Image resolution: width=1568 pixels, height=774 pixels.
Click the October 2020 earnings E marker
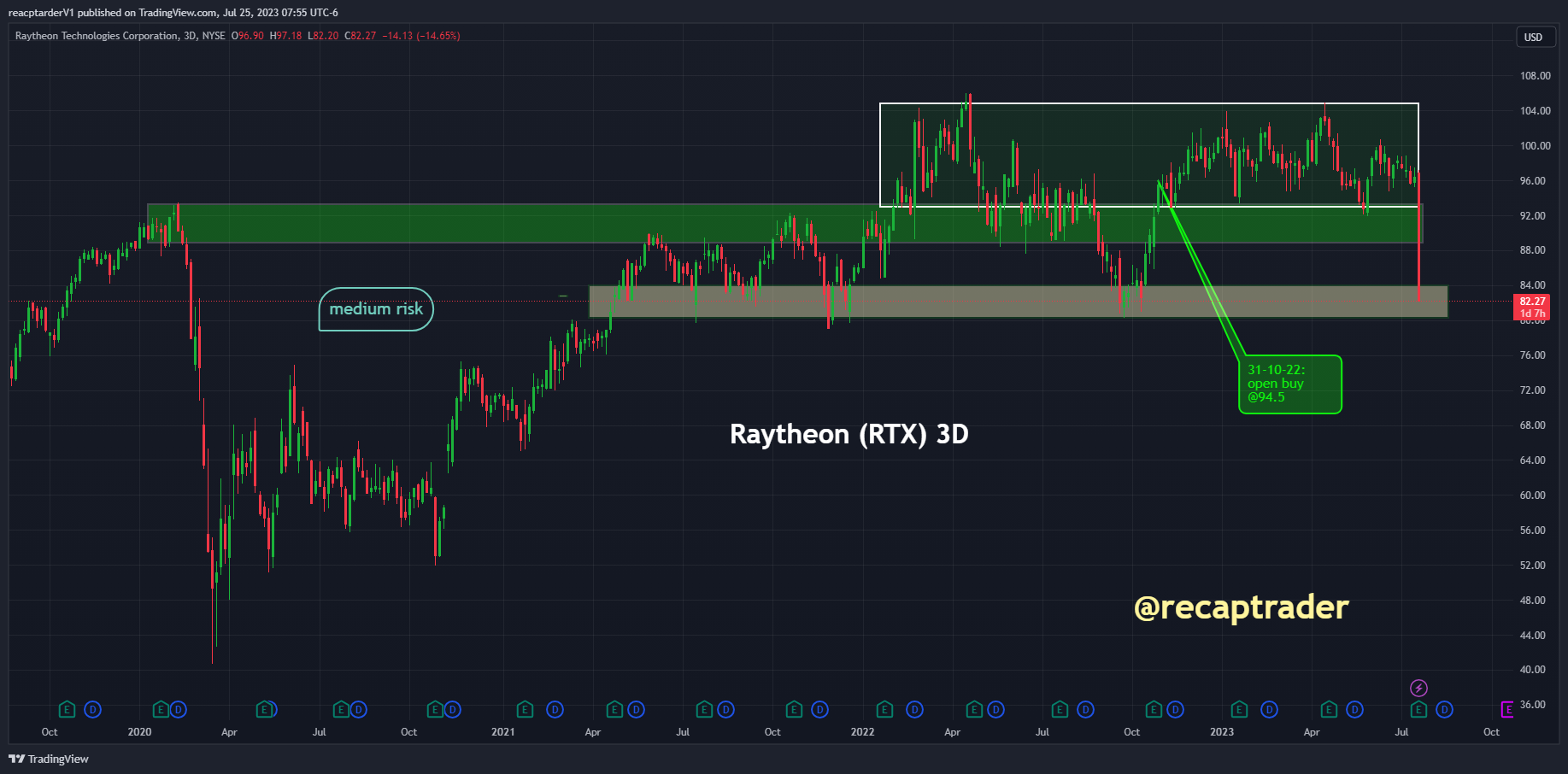(435, 709)
